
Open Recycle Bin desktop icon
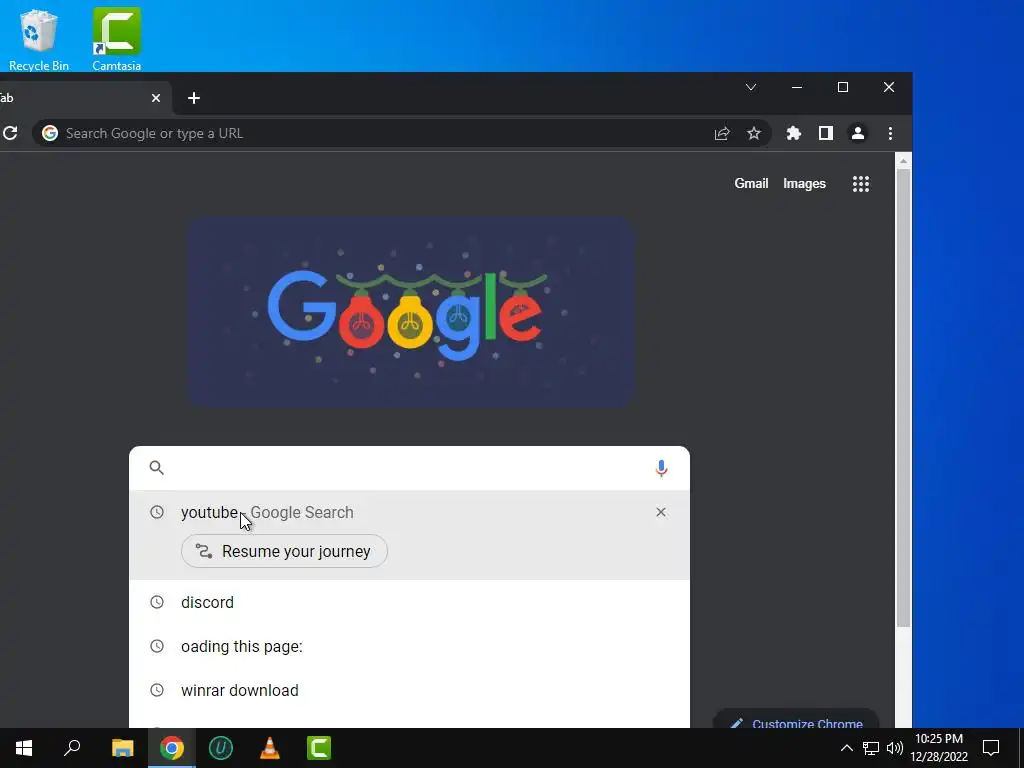pos(39,39)
